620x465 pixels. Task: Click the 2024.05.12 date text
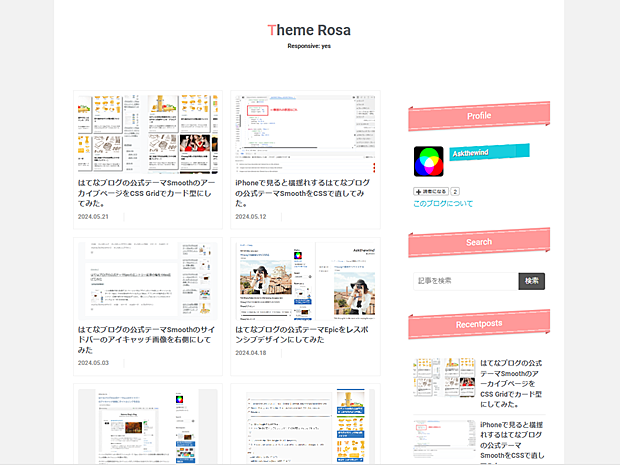click(x=251, y=217)
